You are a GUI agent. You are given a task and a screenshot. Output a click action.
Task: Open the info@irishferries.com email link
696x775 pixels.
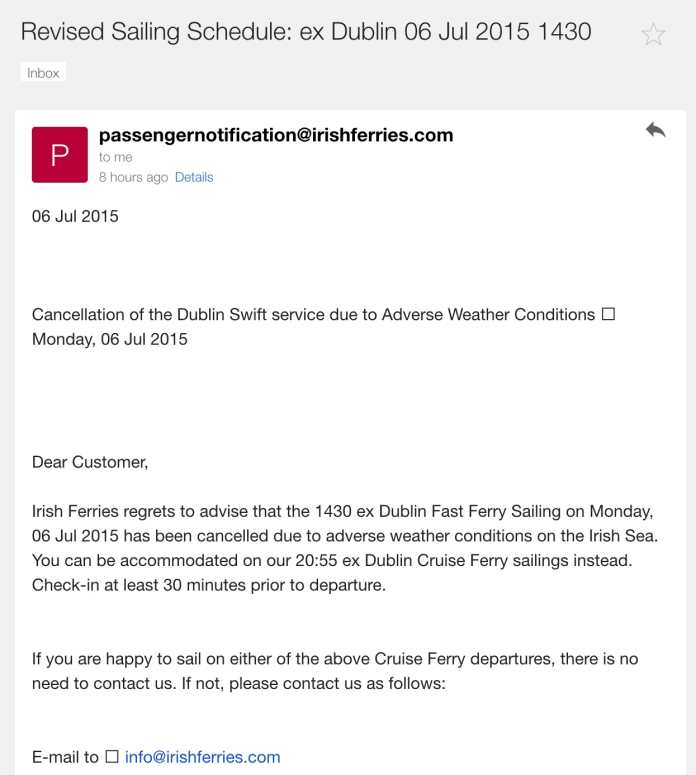tap(202, 757)
